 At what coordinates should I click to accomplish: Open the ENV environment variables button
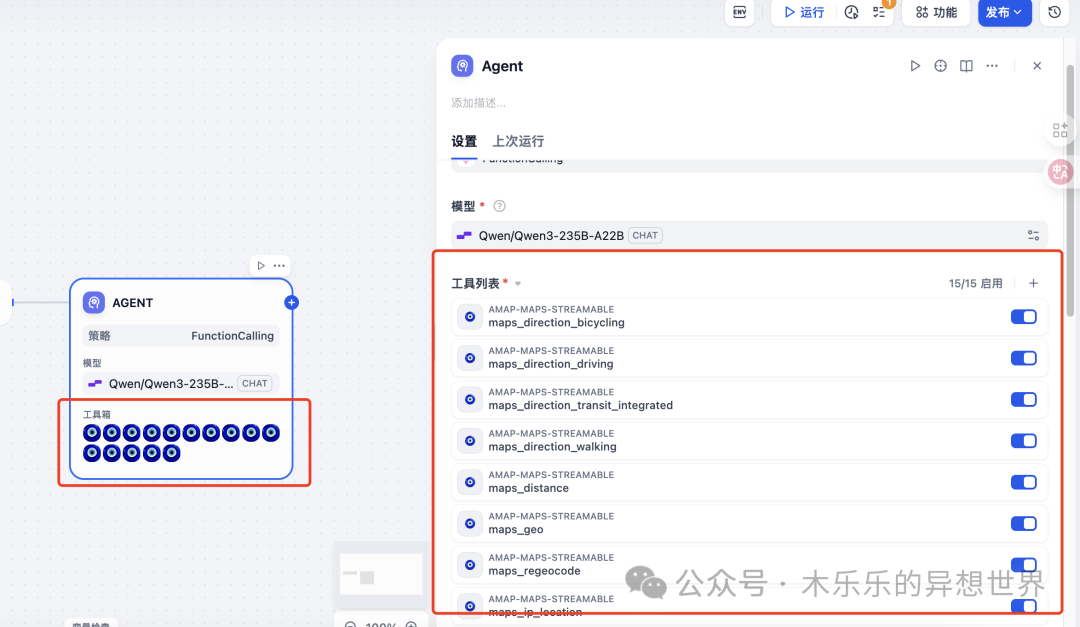tap(739, 12)
